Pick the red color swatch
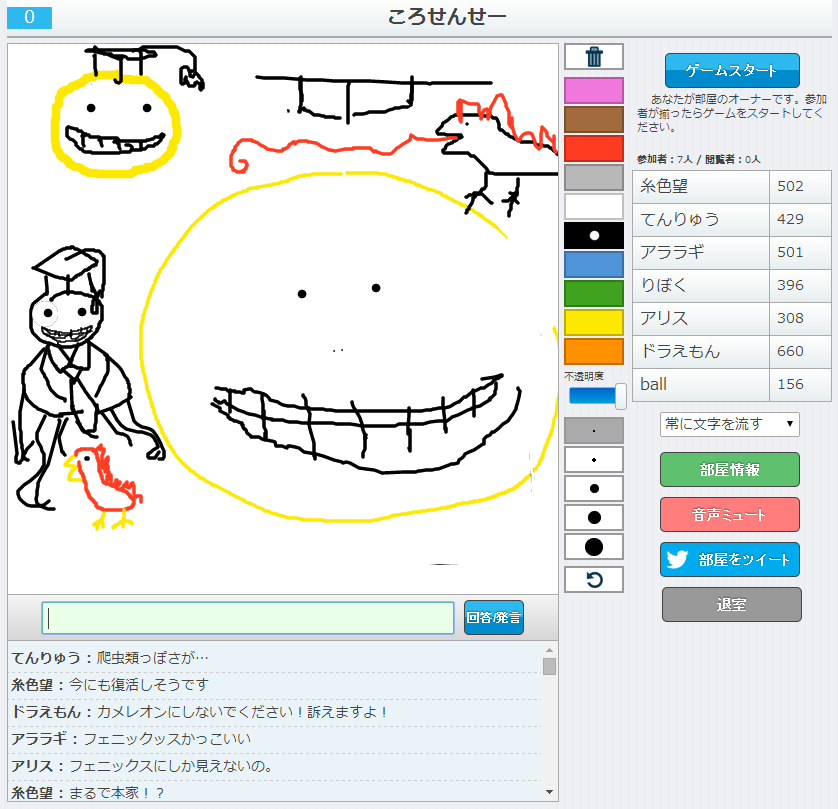This screenshot has height=809, width=838. click(594, 148)
